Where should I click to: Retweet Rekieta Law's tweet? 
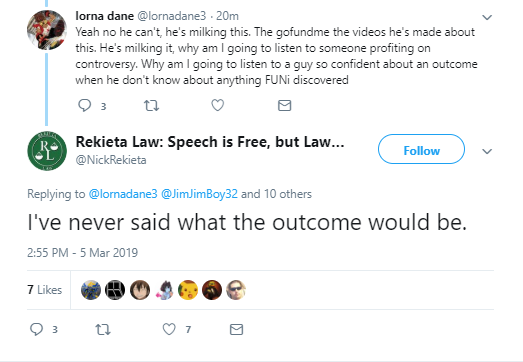click(103, 330)
